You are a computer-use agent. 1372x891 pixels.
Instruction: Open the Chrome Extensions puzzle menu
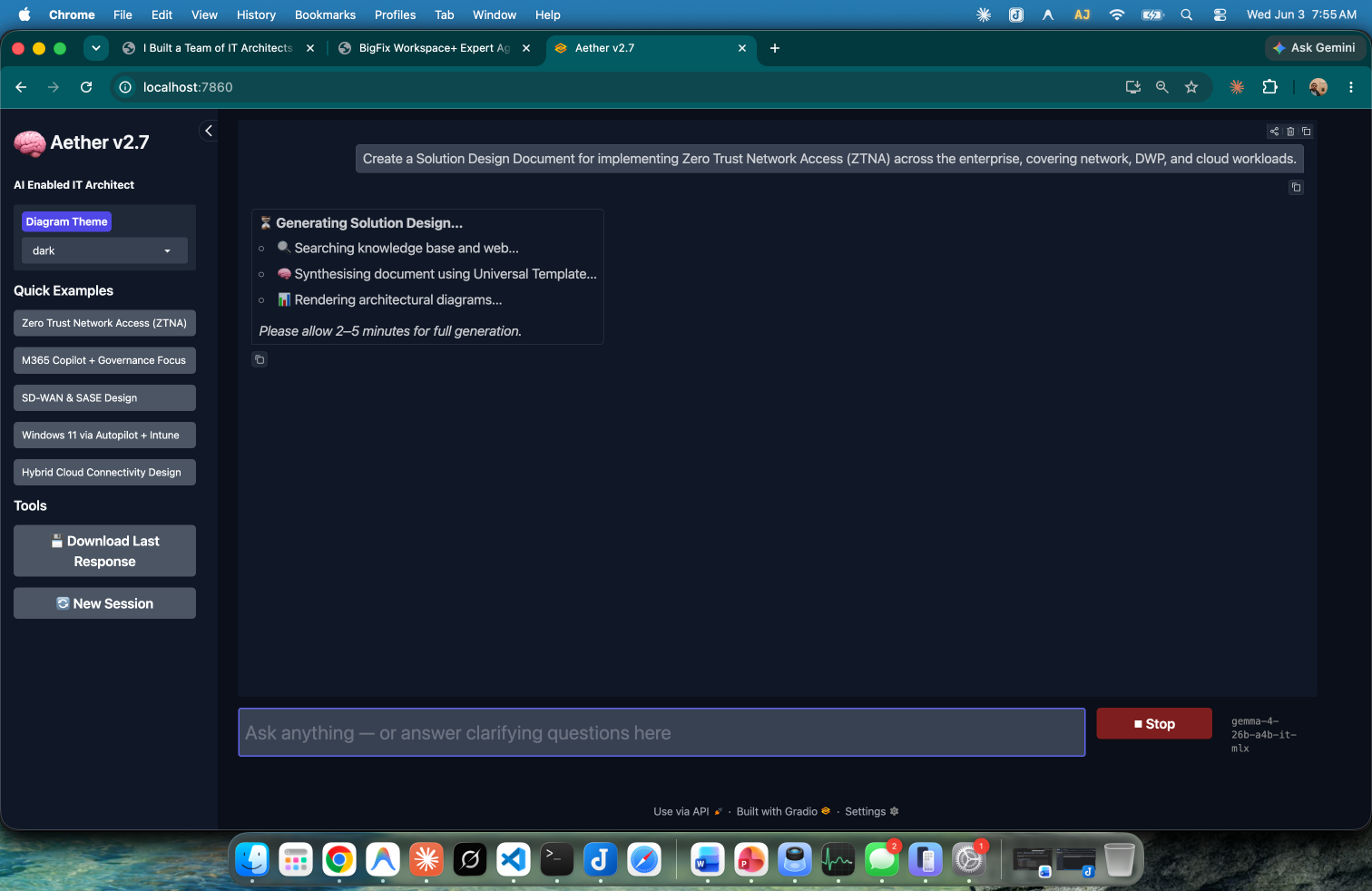click(x=1270, y=87)
